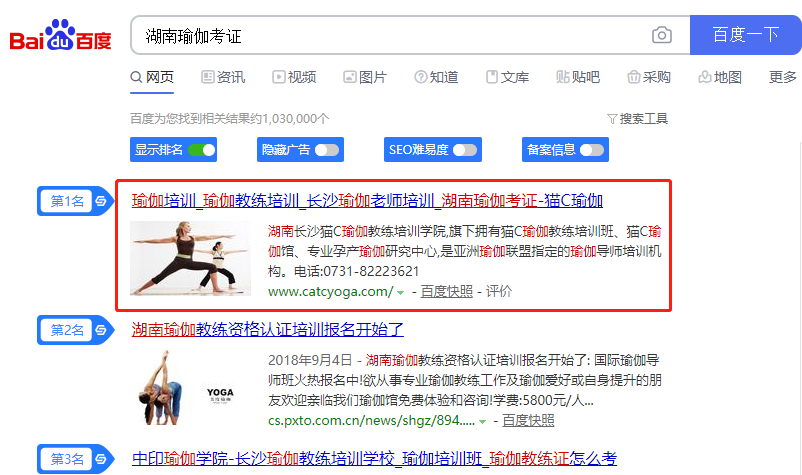This screenshot has height=475, width=802.
Task: Open the first result's yoga thumbnail
Action: [x=190, y=258]
